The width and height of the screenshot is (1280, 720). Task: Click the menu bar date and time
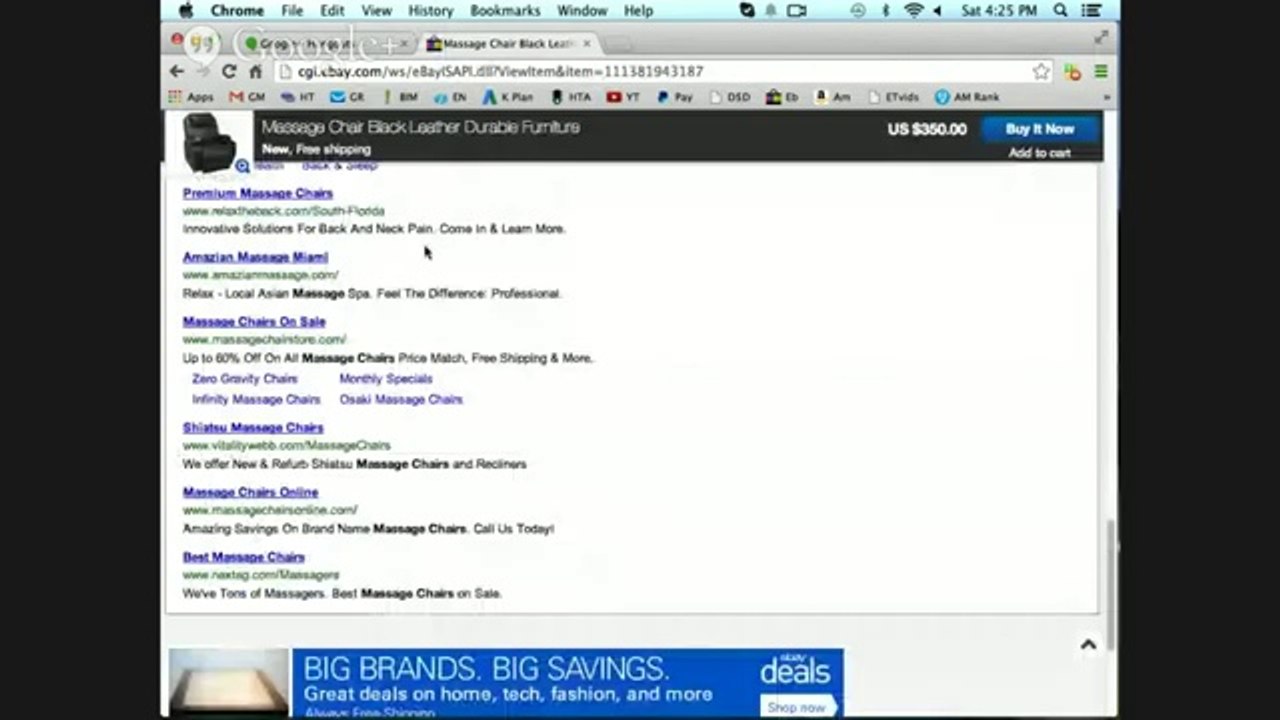999,11
